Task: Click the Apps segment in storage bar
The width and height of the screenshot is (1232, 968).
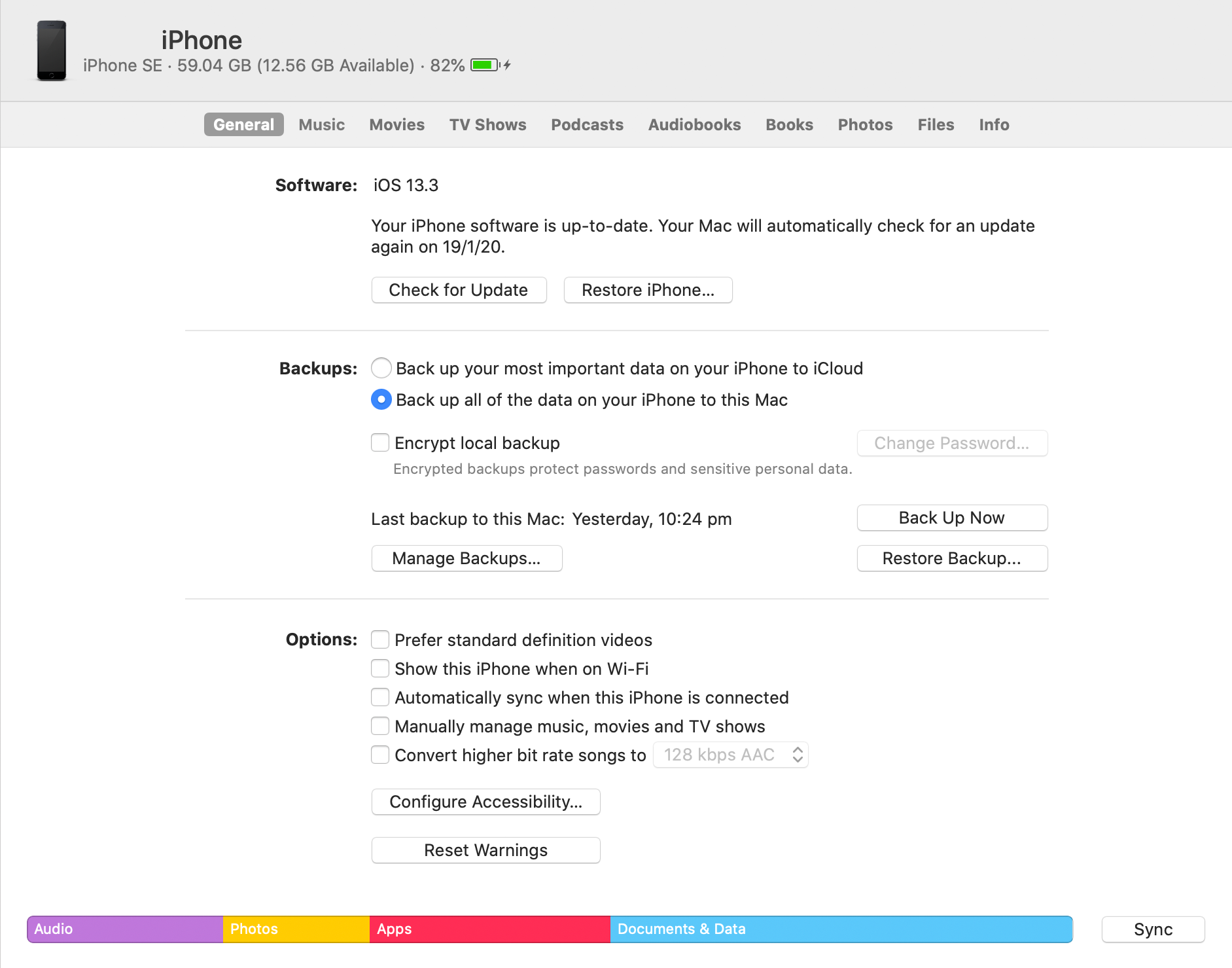Action: tap(490, 929)
